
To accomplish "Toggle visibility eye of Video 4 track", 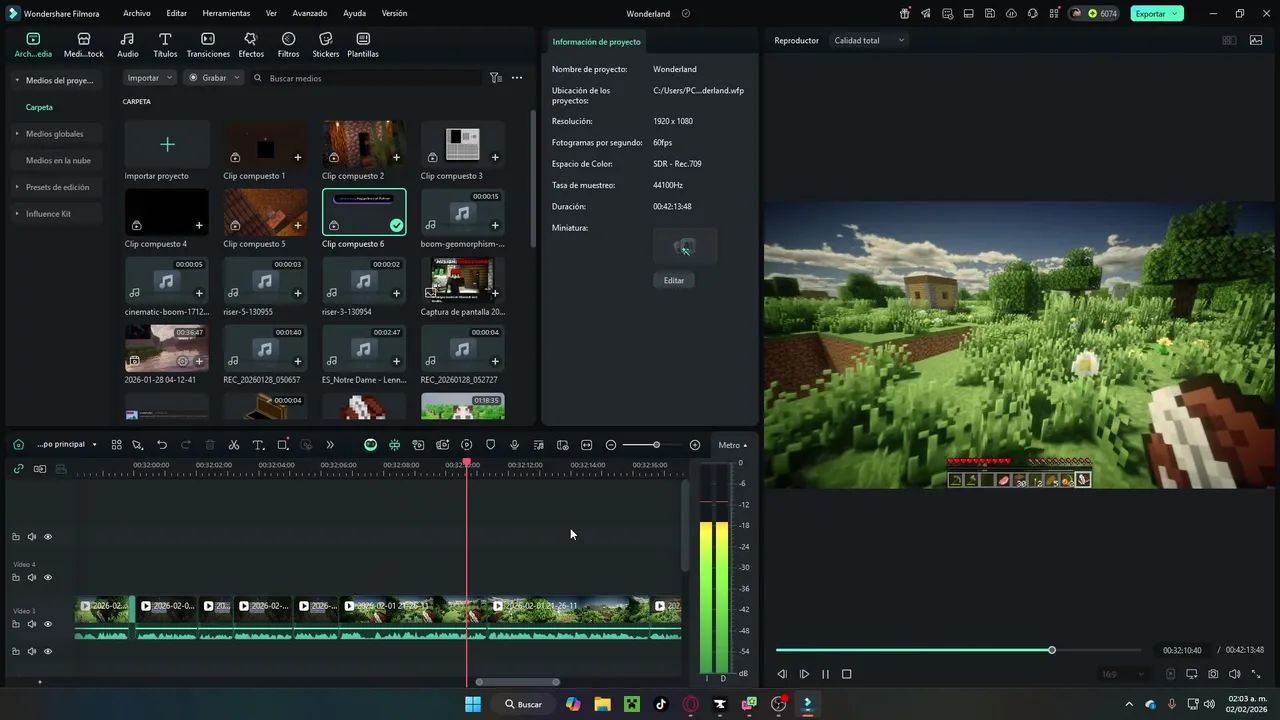I will pos(47,577).
